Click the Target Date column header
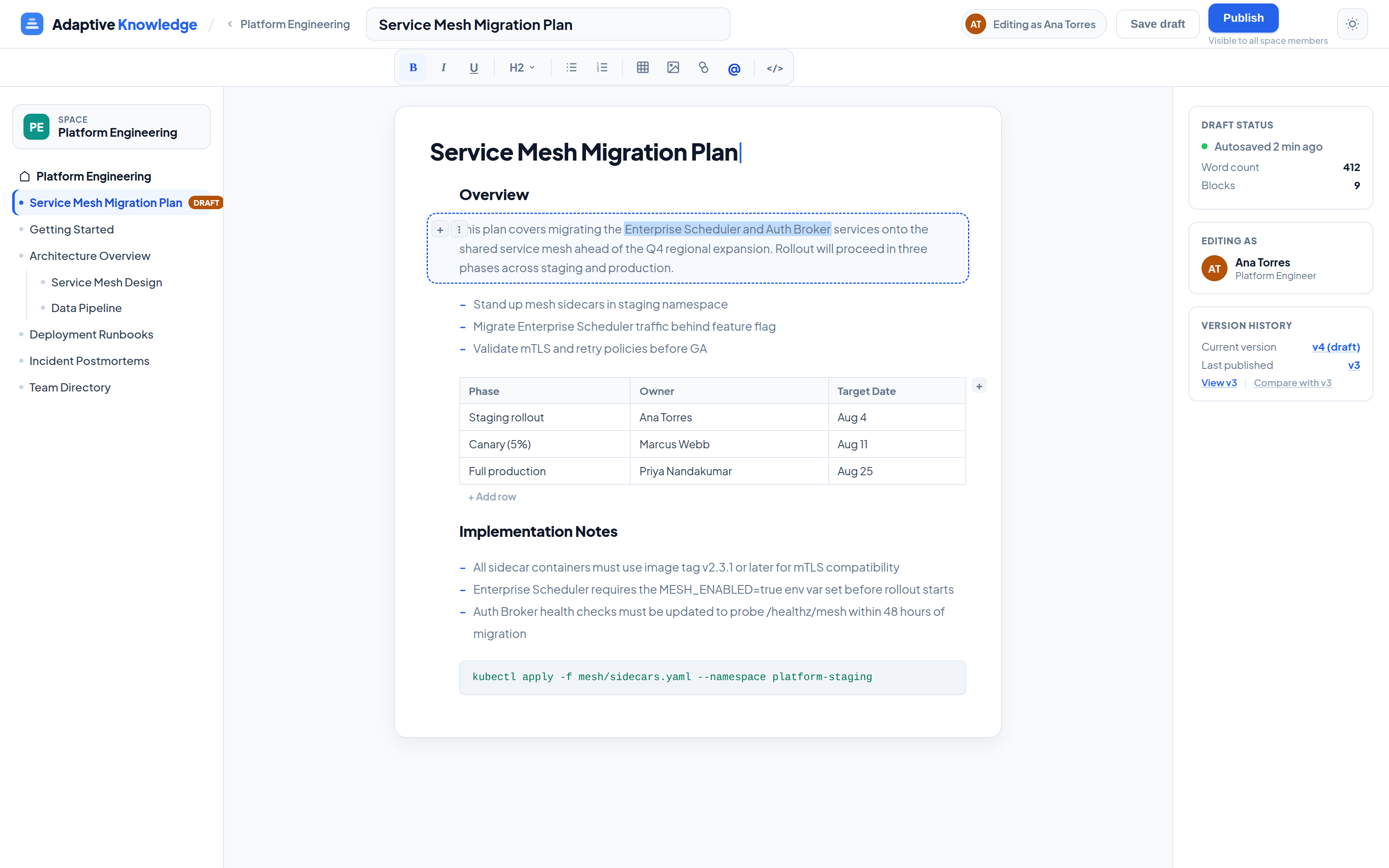This screenshot has width=1389, height=868. point(897,391)
